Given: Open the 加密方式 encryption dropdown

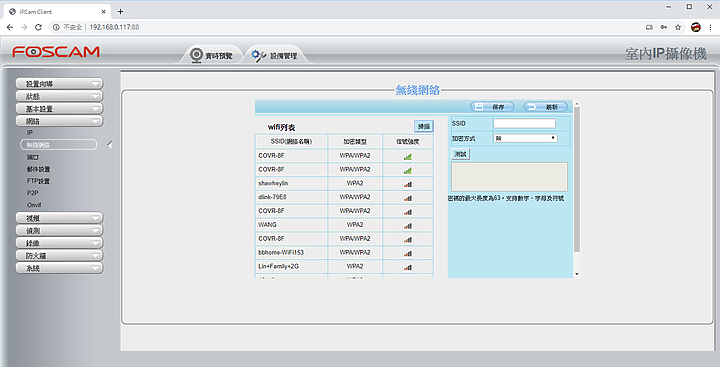Looking at the screenshot, I should pos(525,138).
